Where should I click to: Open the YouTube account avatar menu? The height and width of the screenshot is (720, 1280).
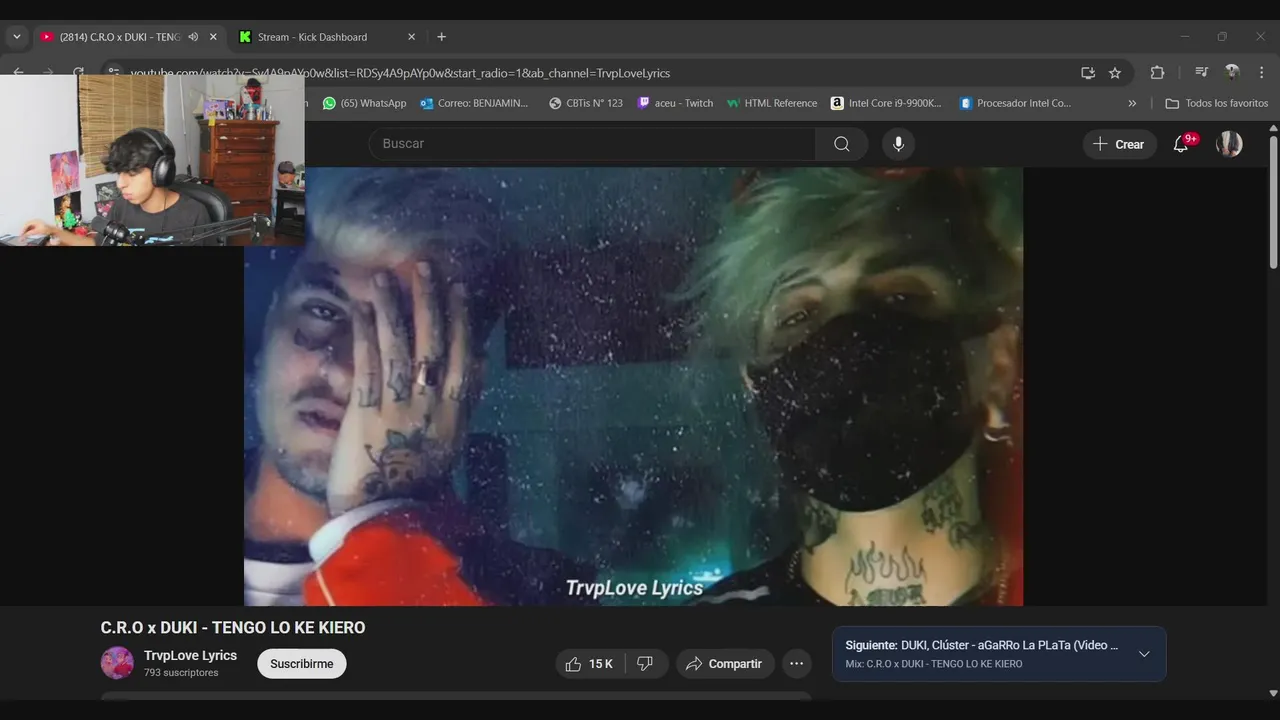1229,144
